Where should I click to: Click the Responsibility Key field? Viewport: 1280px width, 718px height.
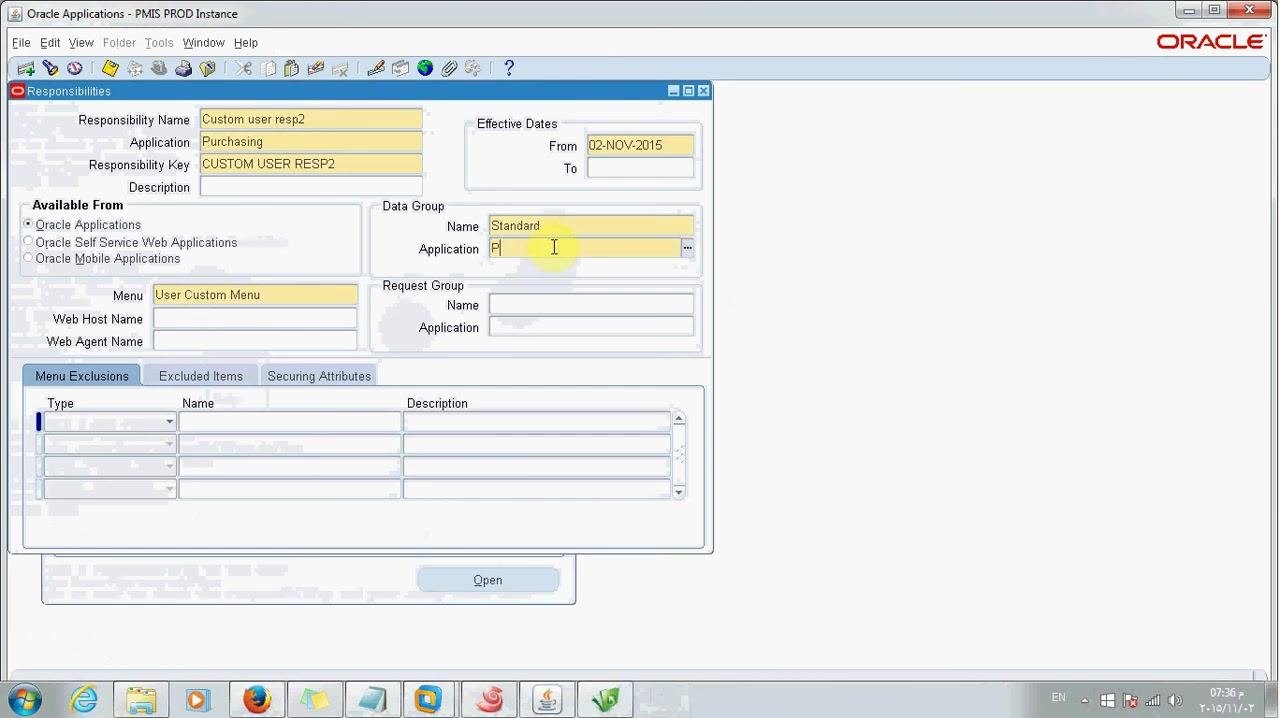[x=311, y=164]
